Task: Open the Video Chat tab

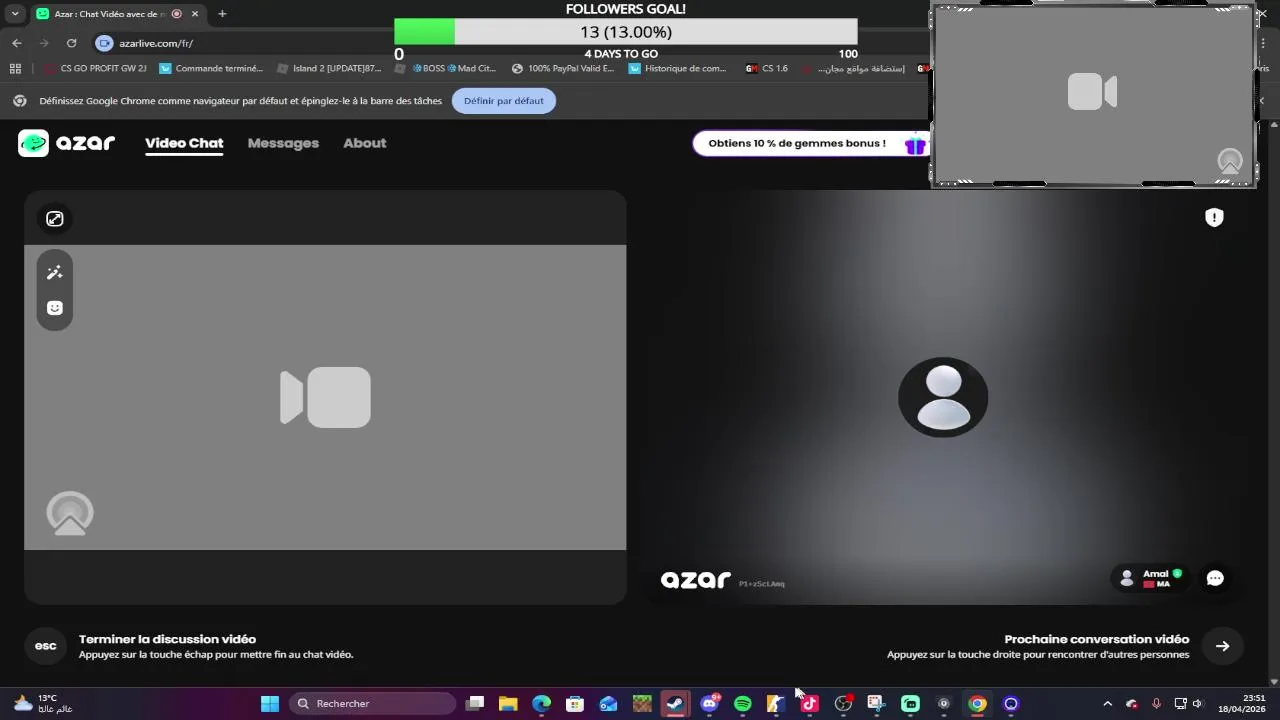Action: 184,143
